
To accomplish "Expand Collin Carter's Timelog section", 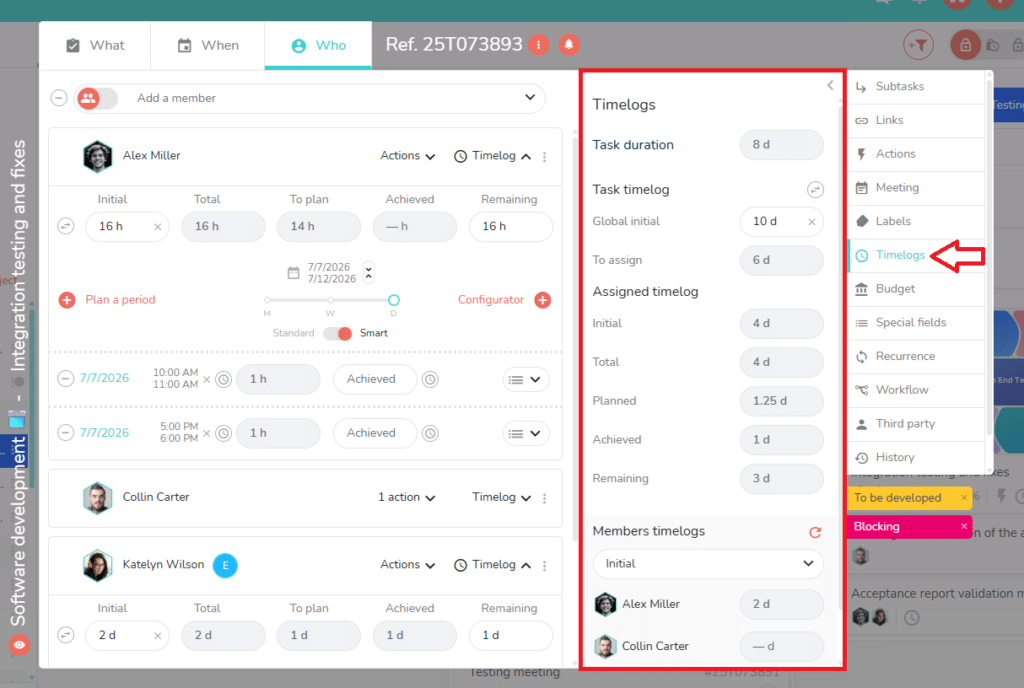I will click(501, 497).
